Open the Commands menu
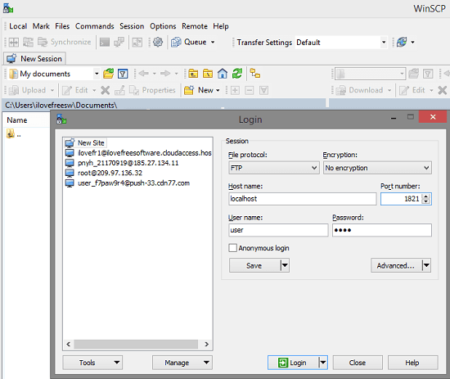This screenshot has height=379, width=450. pos(94,26)
